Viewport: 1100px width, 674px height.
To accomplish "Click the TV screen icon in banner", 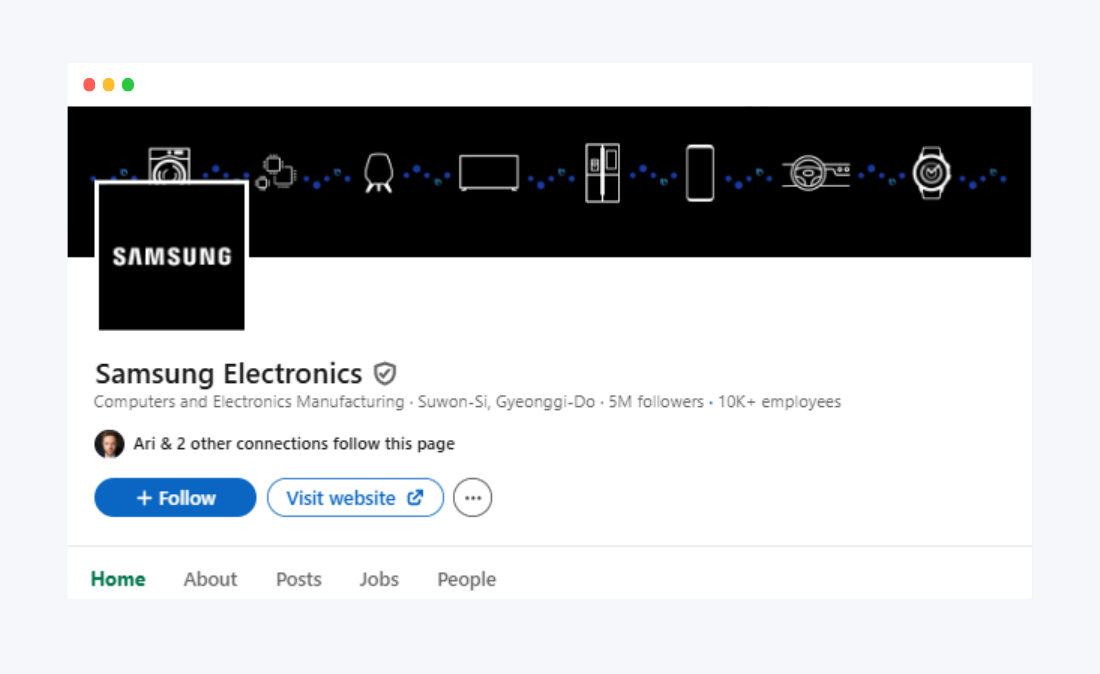I will (x=489, y=173).
